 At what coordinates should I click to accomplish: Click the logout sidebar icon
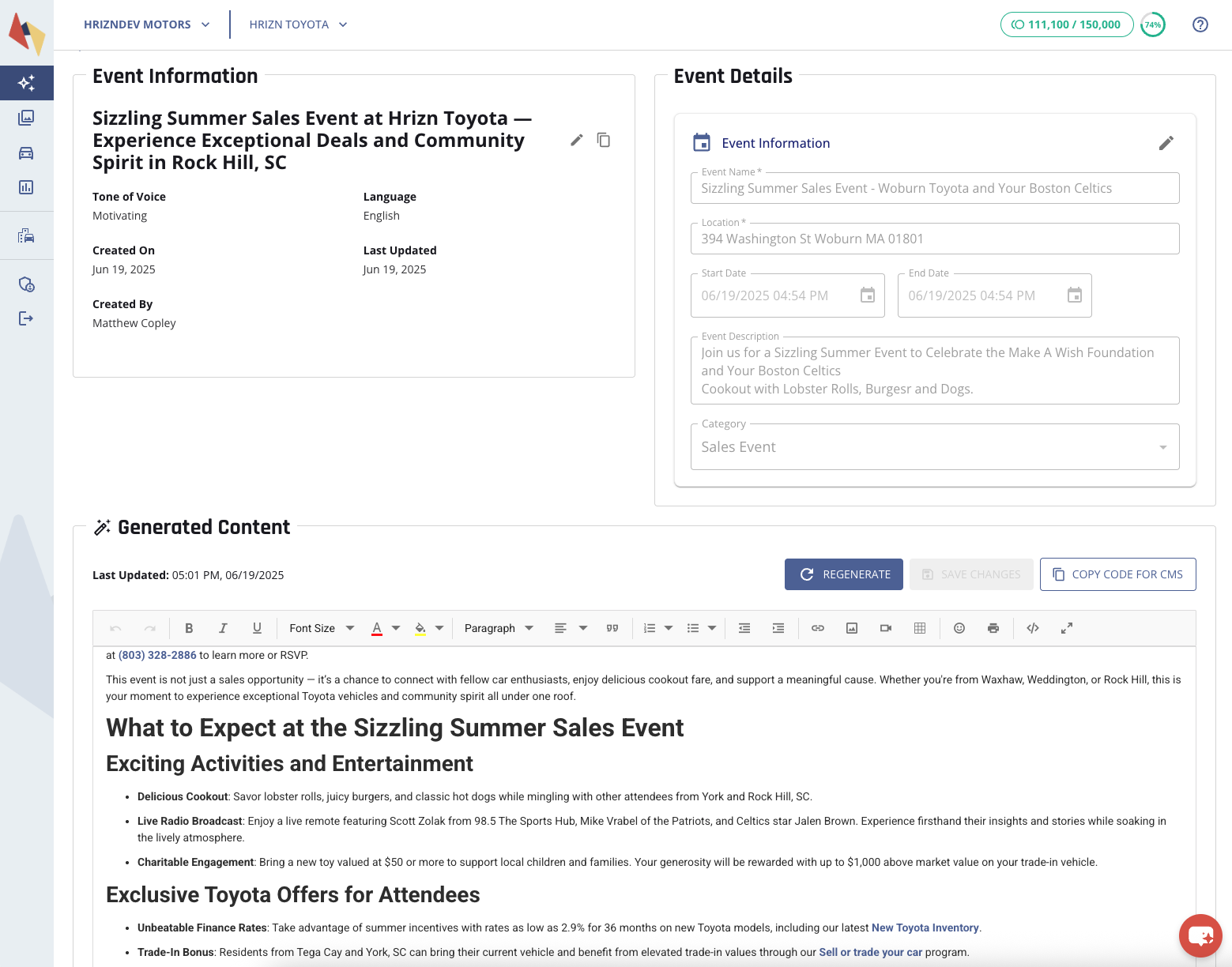coord(26,318)
